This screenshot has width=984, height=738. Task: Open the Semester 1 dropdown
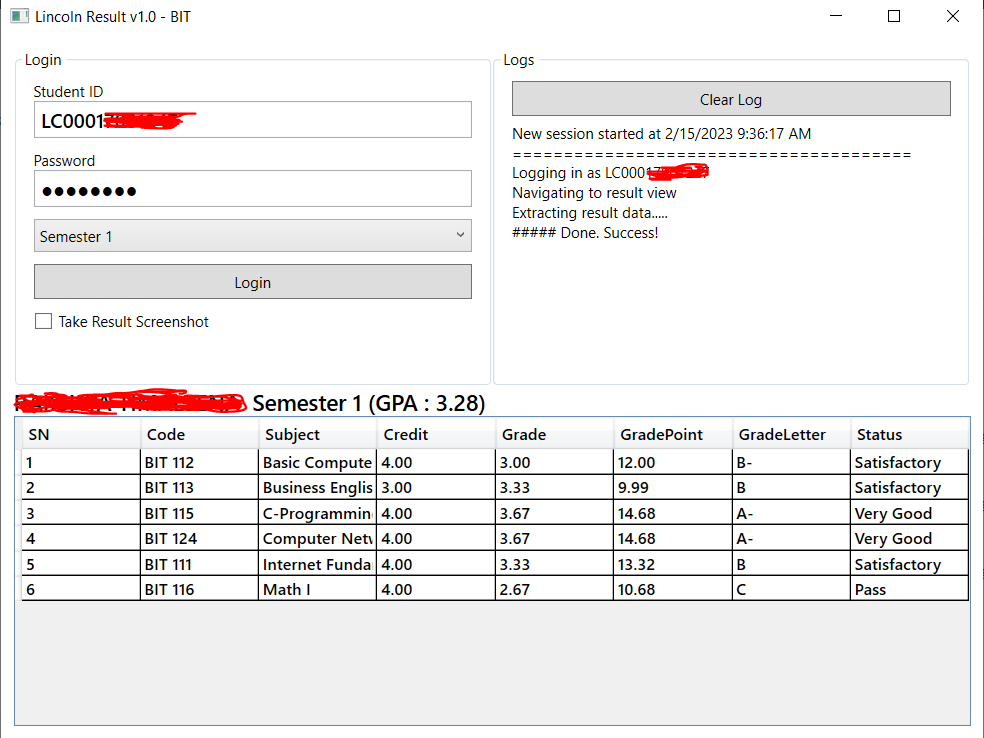click(x=252, y=236)
